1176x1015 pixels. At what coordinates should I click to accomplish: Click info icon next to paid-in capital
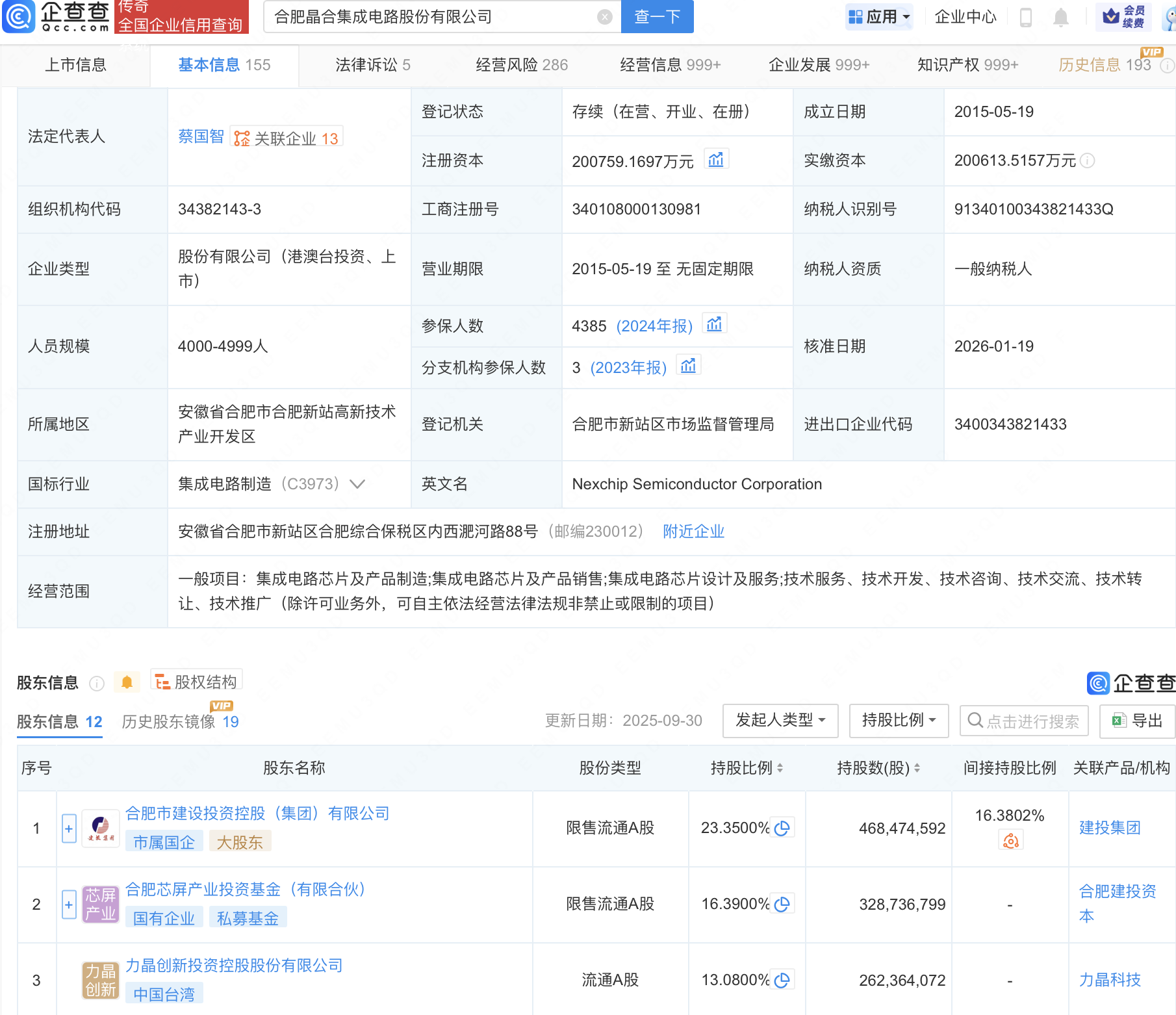point(1088,161)
